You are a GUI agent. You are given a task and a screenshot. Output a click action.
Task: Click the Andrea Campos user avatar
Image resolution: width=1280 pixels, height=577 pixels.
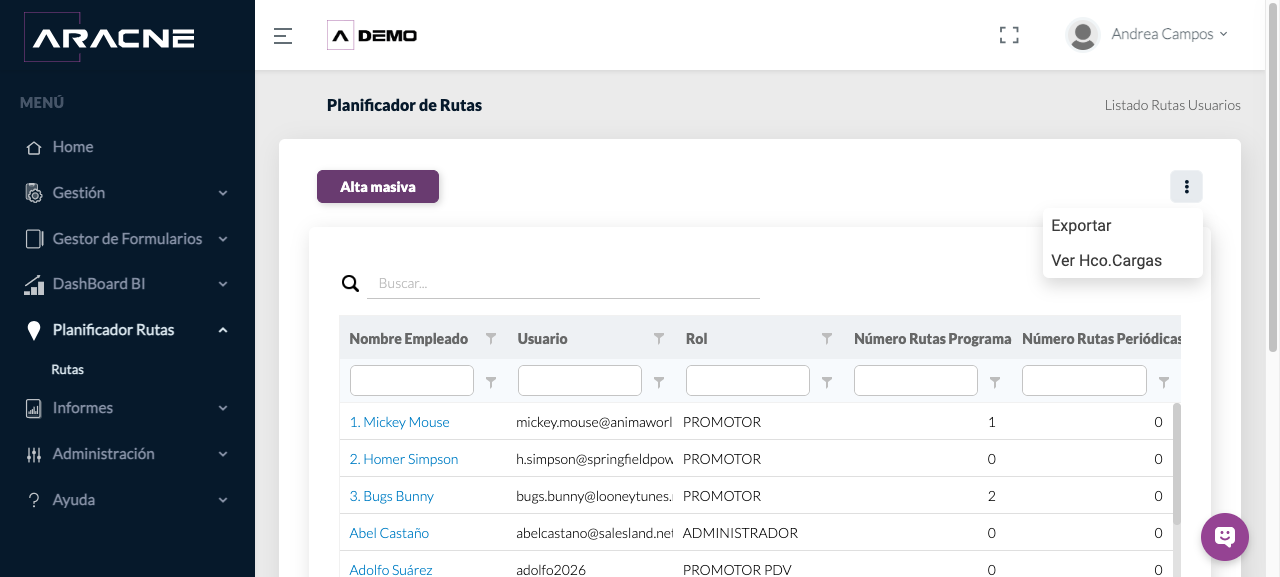click(x=1083, y=35)
